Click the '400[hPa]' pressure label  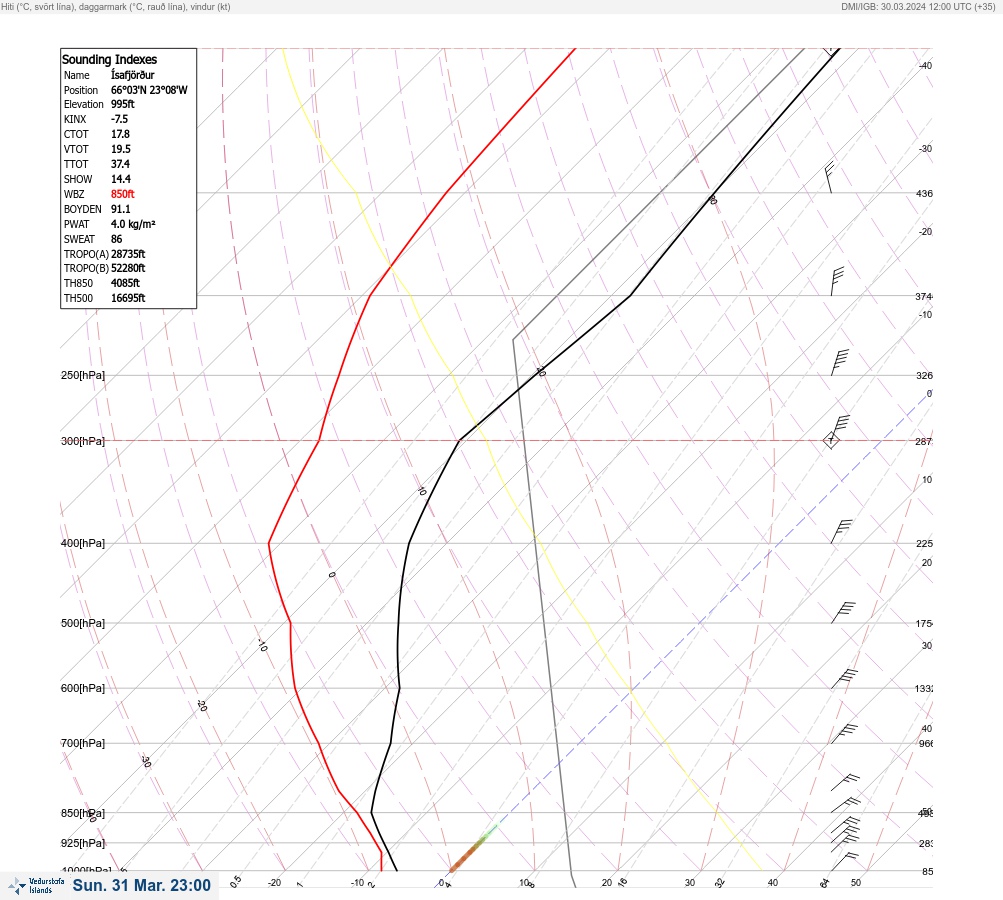83,543
